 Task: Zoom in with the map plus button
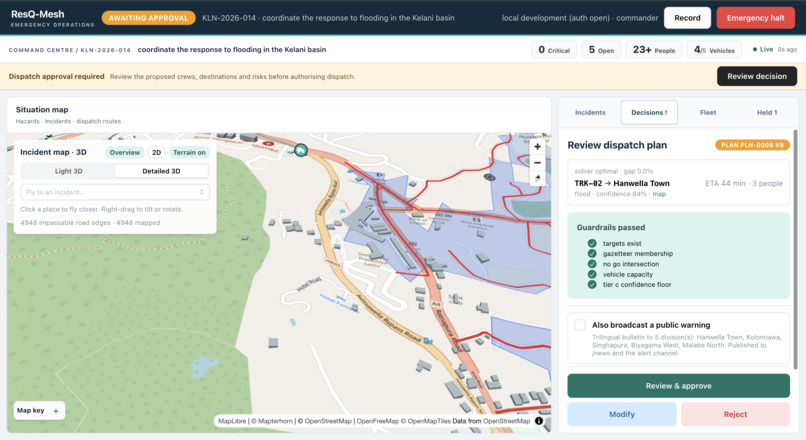(537, 147)
